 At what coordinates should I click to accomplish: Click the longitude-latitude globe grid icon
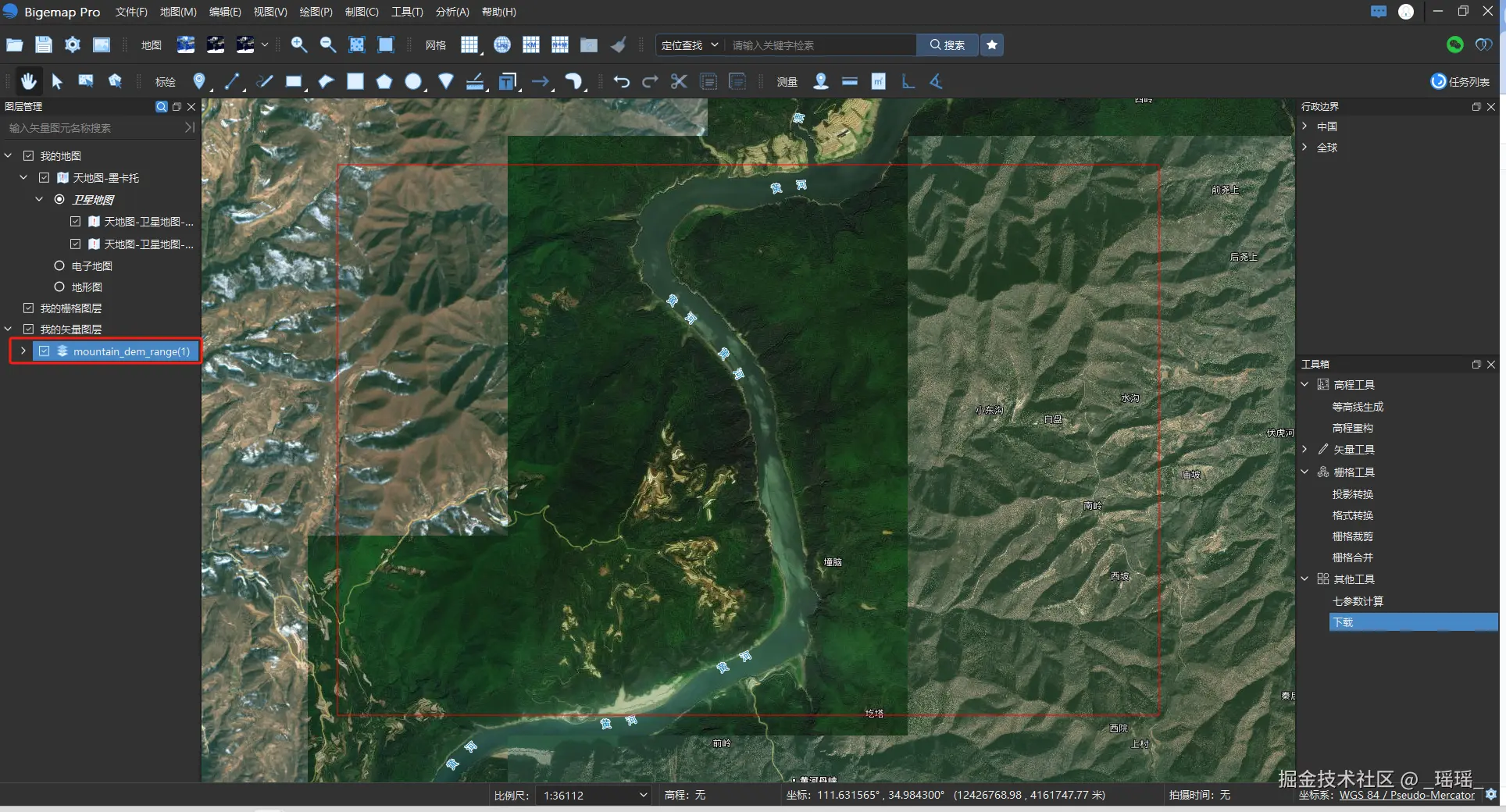(x=502, y=45)
